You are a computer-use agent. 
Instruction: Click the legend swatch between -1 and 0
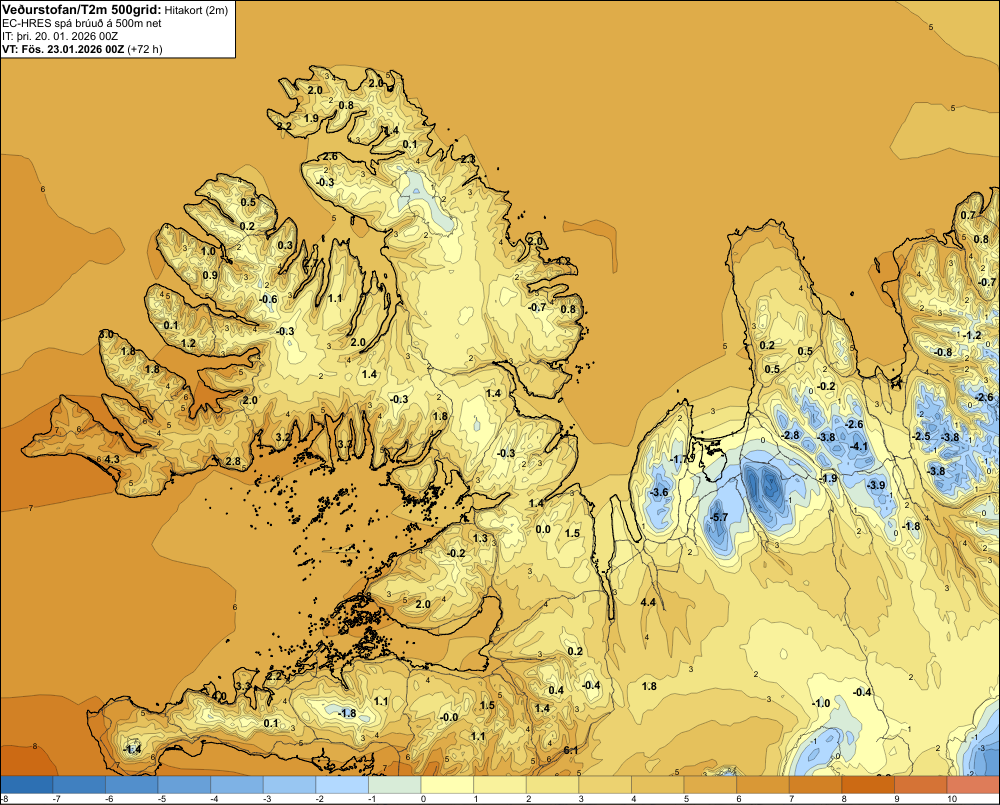click(x=395, y=785)
